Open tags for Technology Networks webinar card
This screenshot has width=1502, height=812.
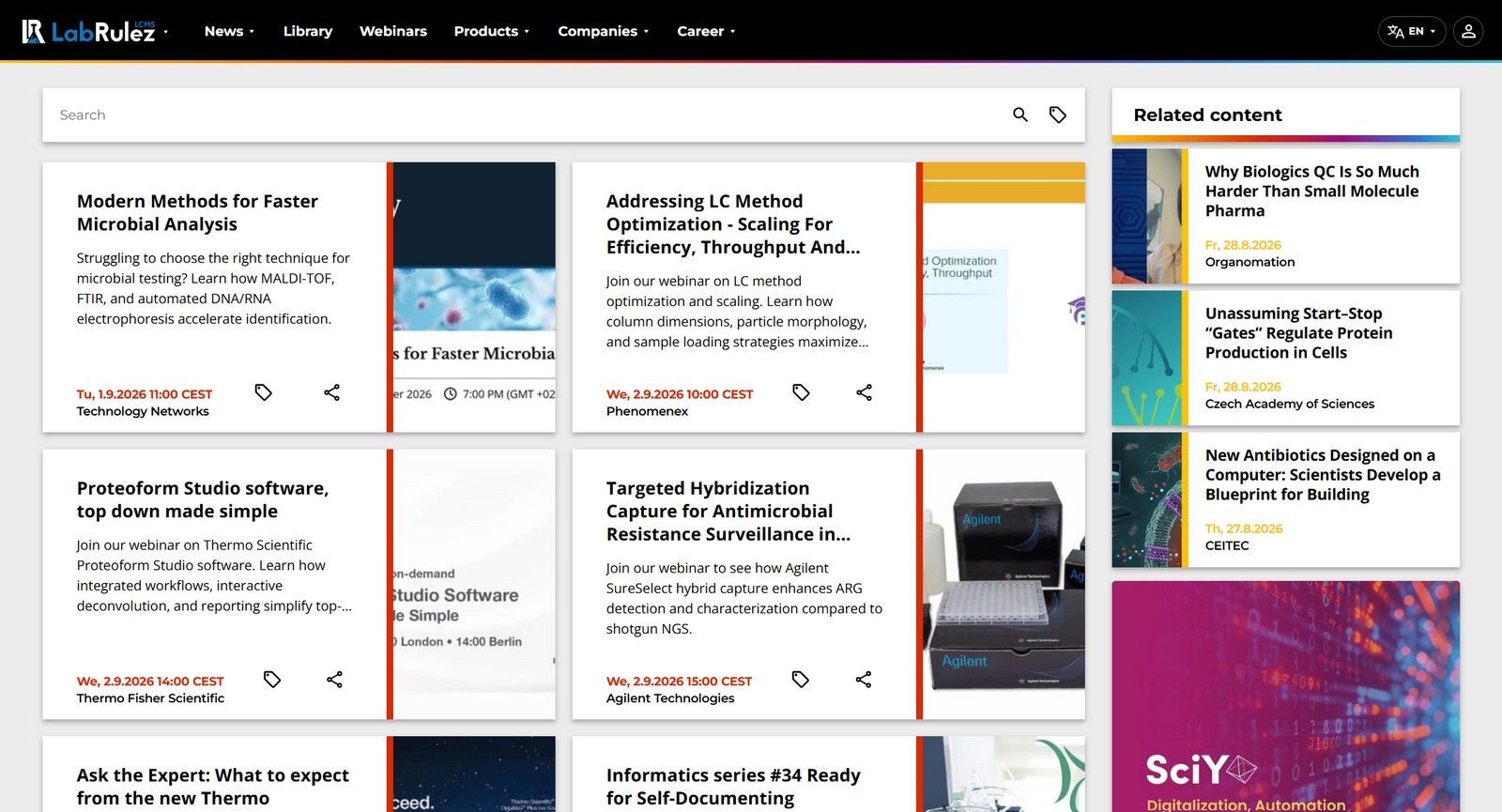pos(264,392)
